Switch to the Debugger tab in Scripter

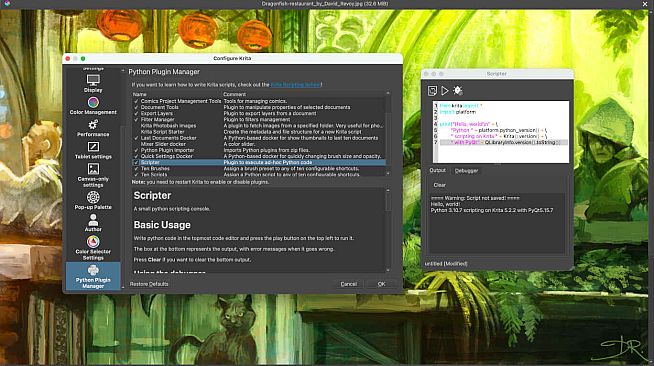tap(466, 170)
